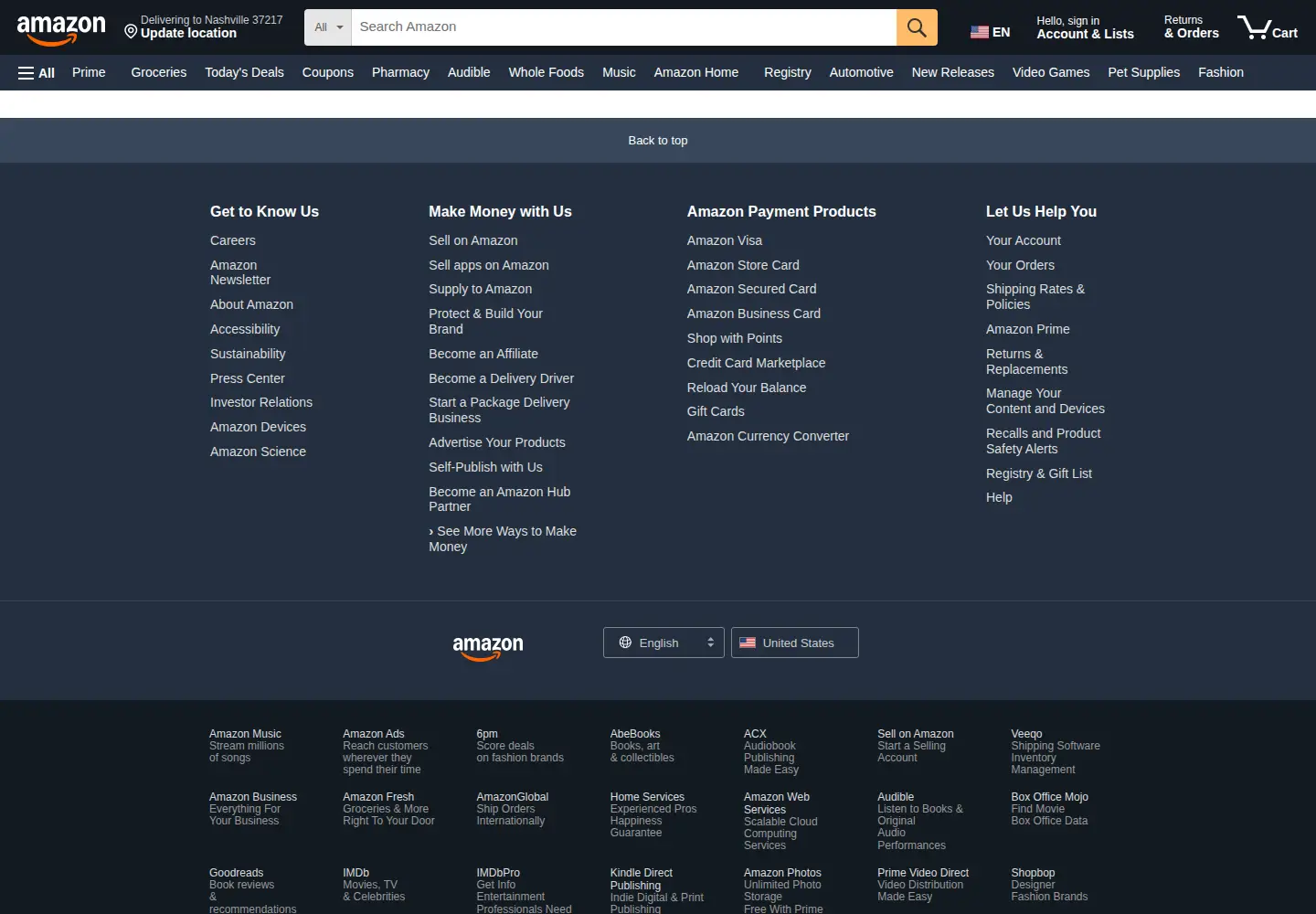Image resolution: width=1316 pixels, height=914 pixels.
Task: Open the All hamburger menu
Action: [37, 73]
